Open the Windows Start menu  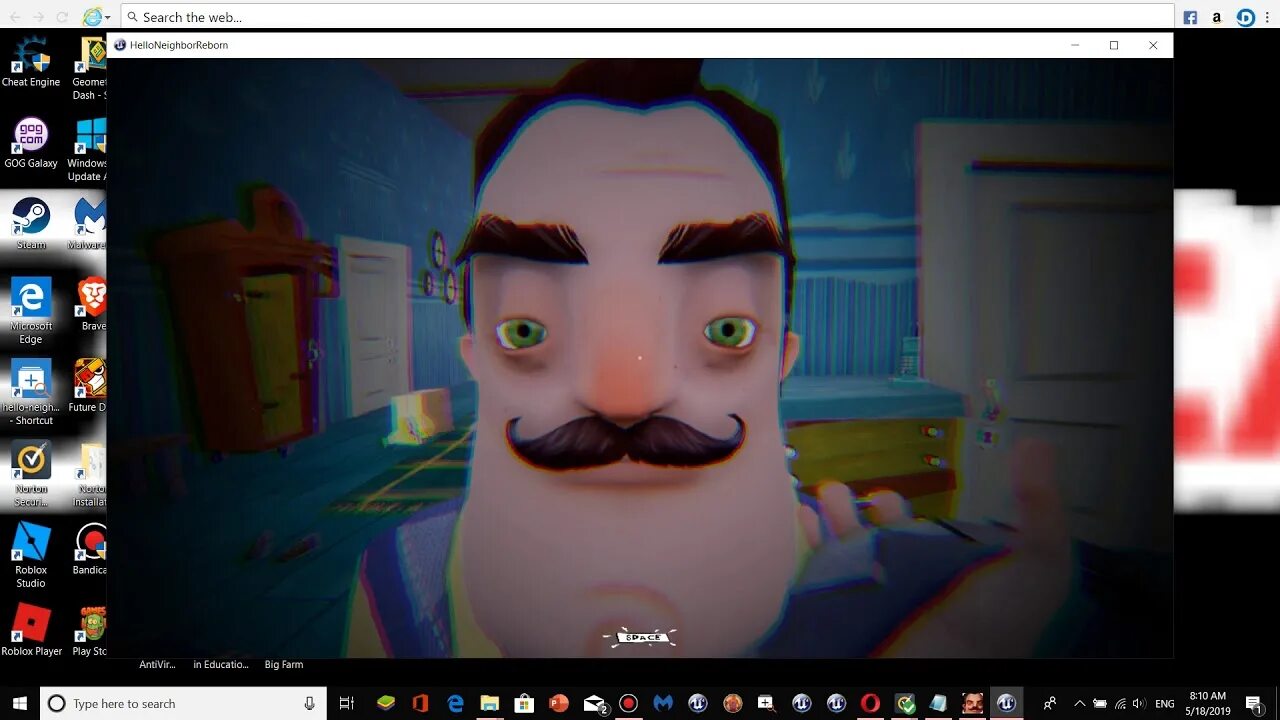20,704
